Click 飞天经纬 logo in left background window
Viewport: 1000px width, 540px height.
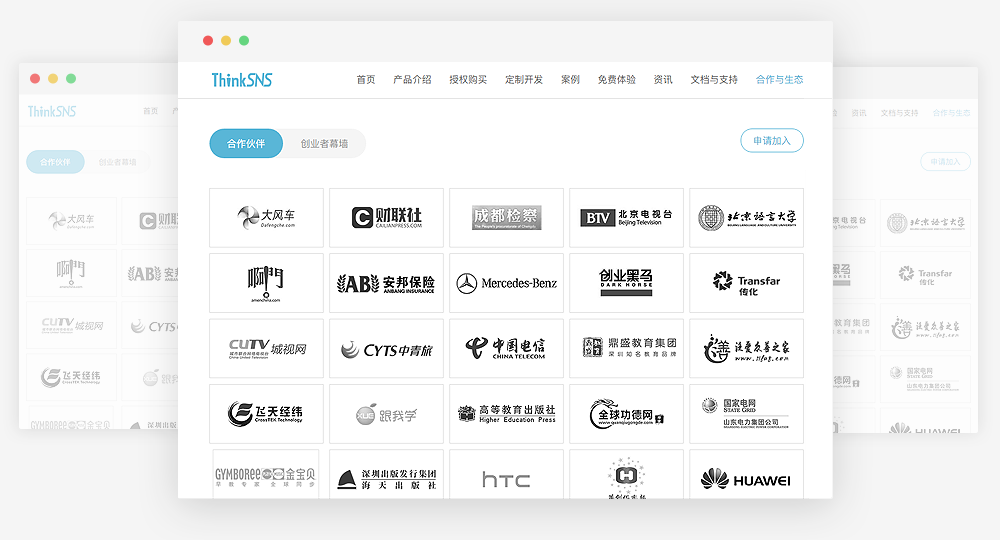pyautogui.click(x=71, y=377)
